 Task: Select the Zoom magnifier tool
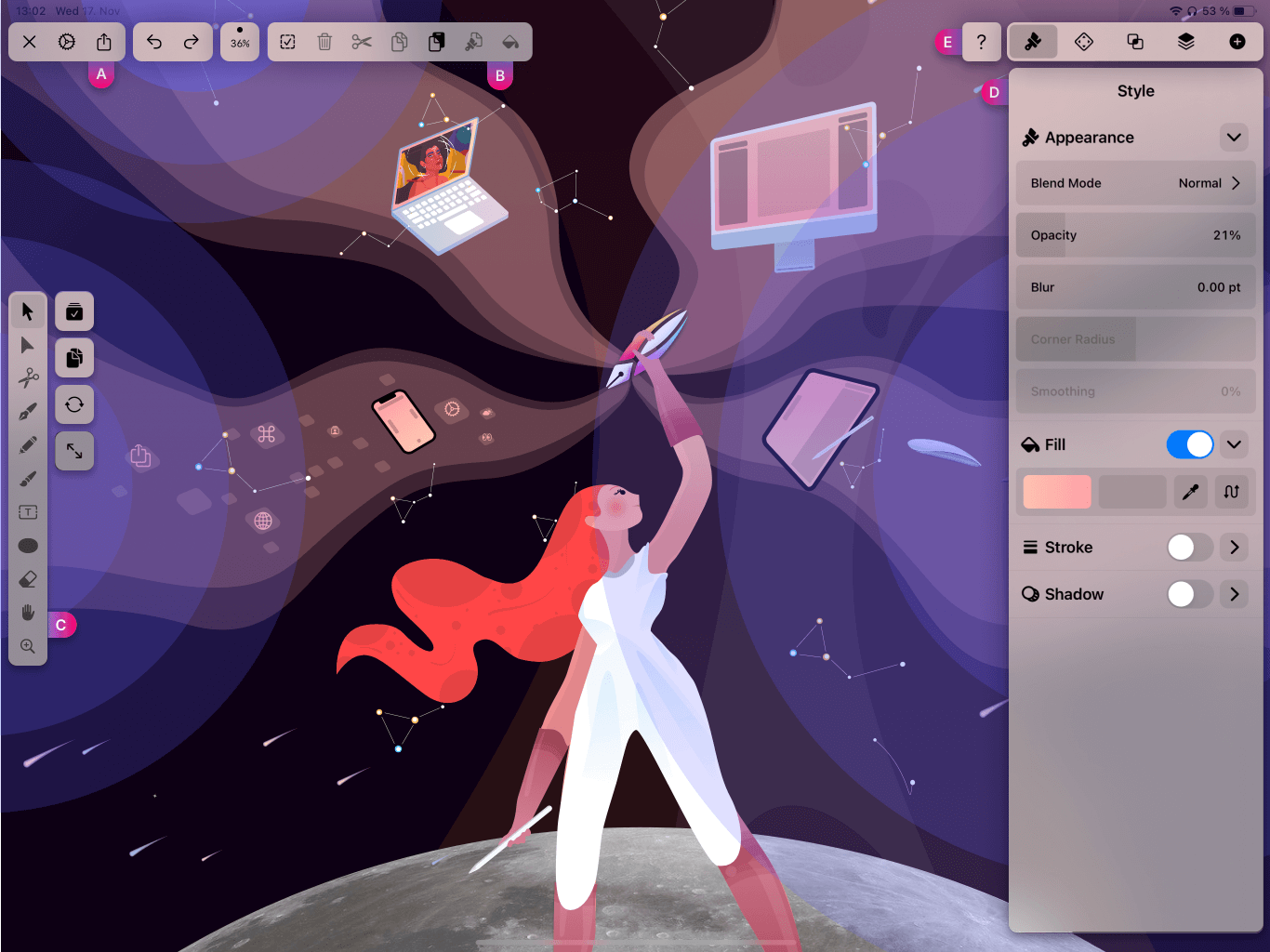28,646
